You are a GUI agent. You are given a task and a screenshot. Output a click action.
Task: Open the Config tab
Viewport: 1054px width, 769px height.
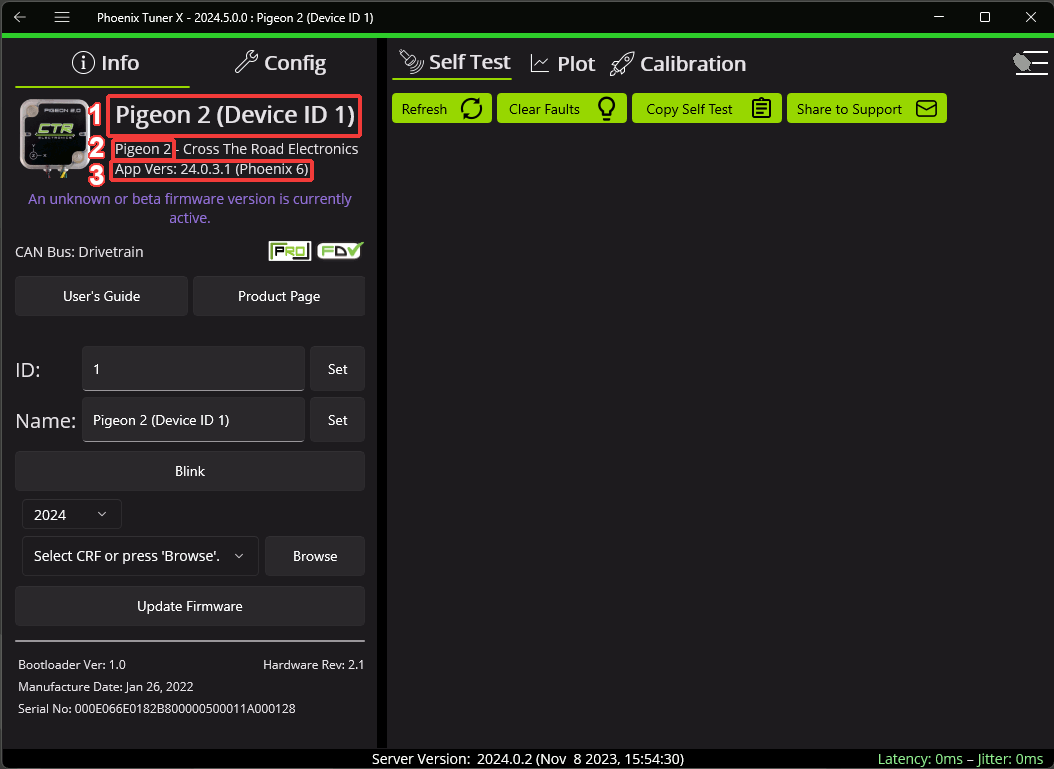coord(280,63)
